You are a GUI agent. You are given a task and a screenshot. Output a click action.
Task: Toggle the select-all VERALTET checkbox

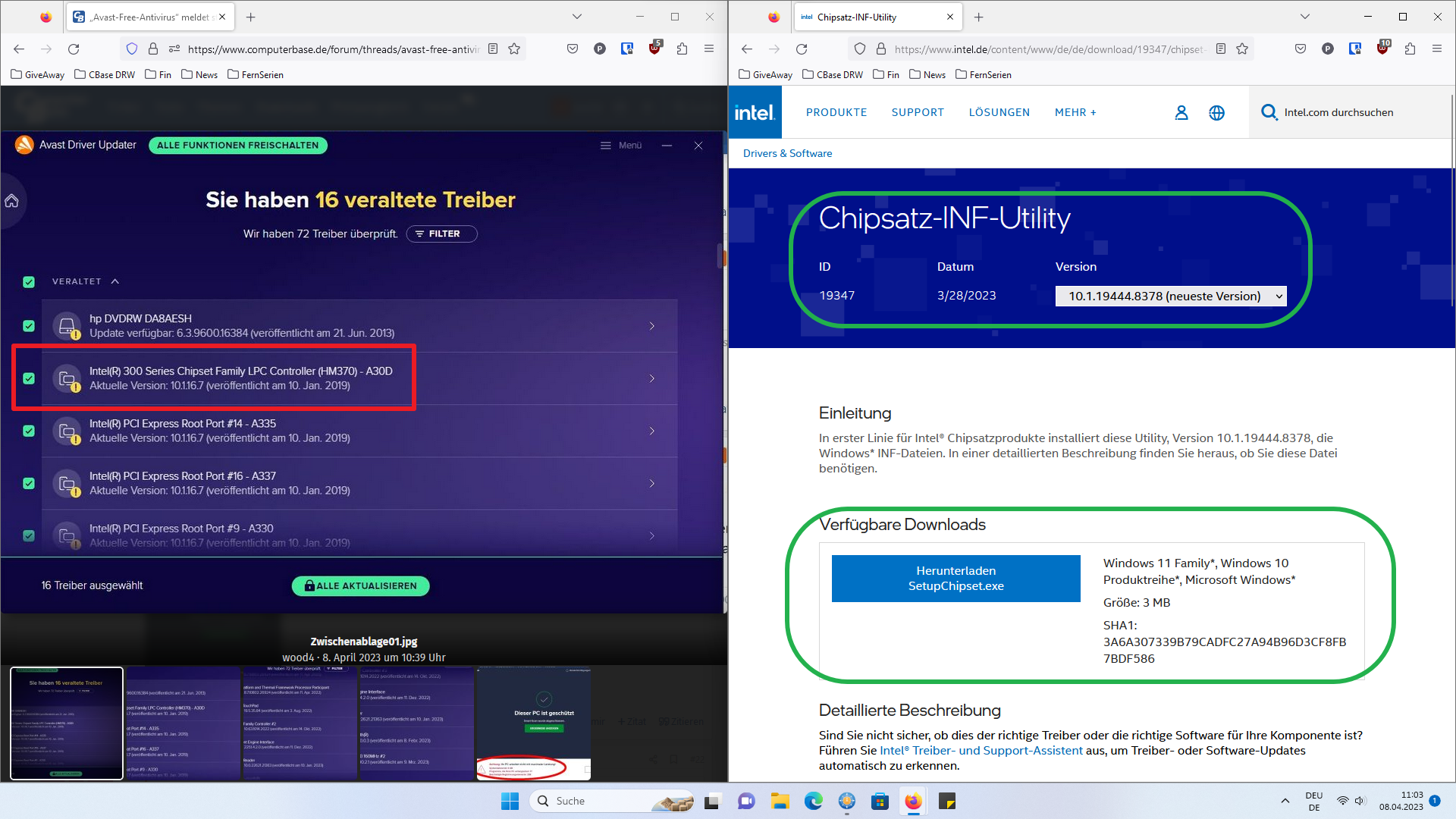(29, 282)
